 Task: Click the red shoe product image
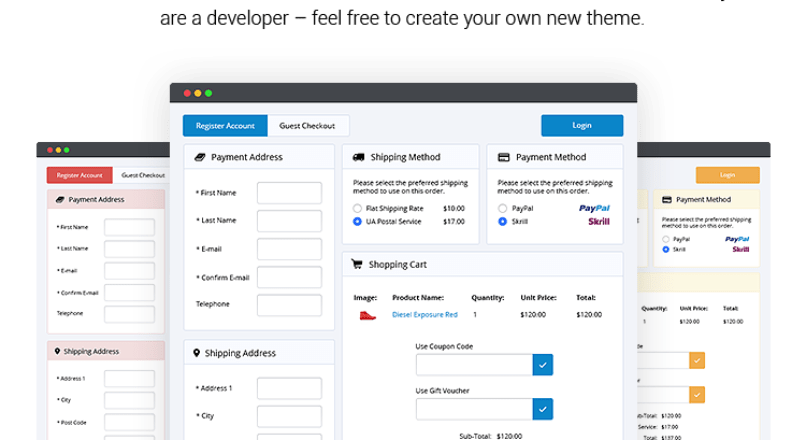pyautogui.click(x=366, y=315)
